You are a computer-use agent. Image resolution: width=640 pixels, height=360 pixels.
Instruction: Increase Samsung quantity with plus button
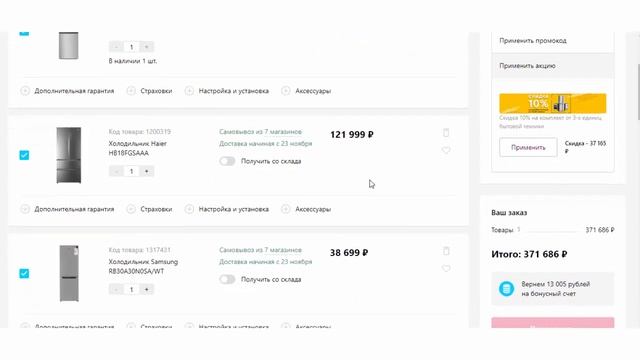point(147,289)
